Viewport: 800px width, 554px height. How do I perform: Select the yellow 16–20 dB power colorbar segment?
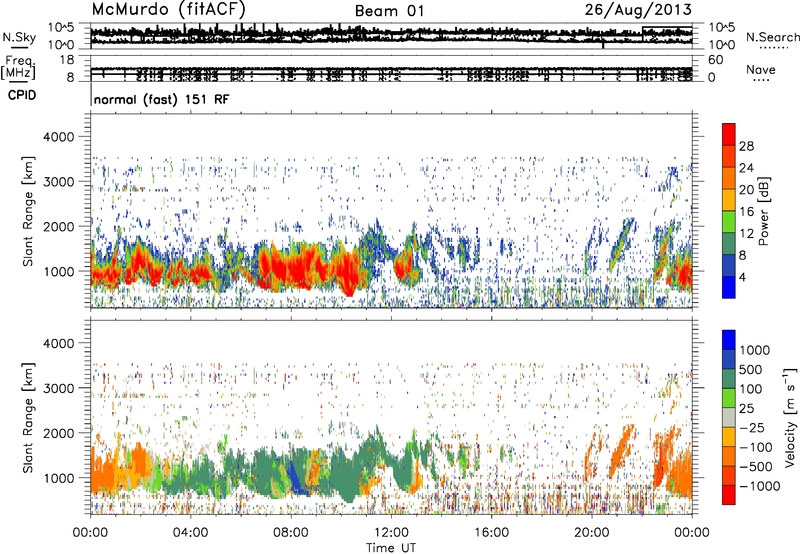729,200
